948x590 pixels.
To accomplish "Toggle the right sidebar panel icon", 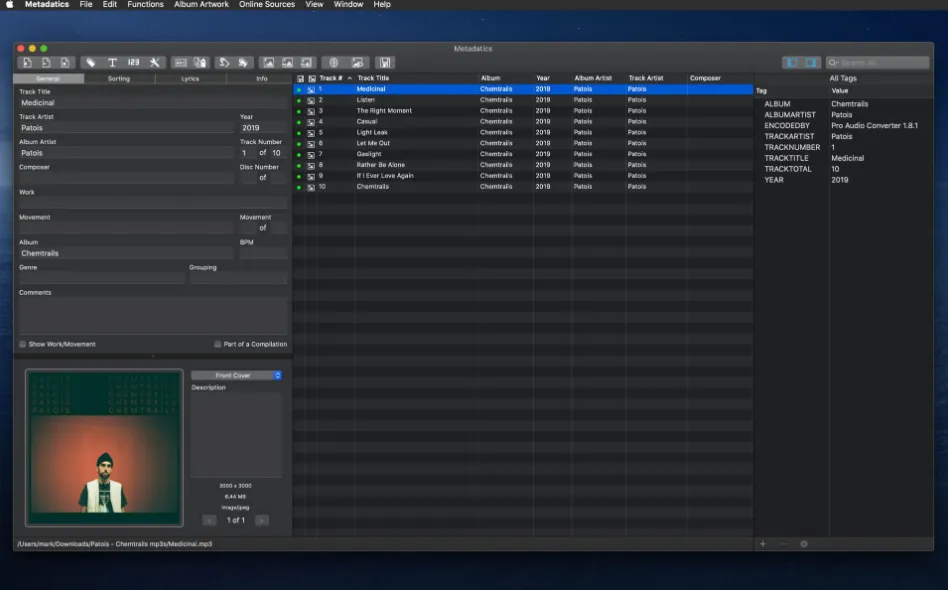I will (811, 62).
